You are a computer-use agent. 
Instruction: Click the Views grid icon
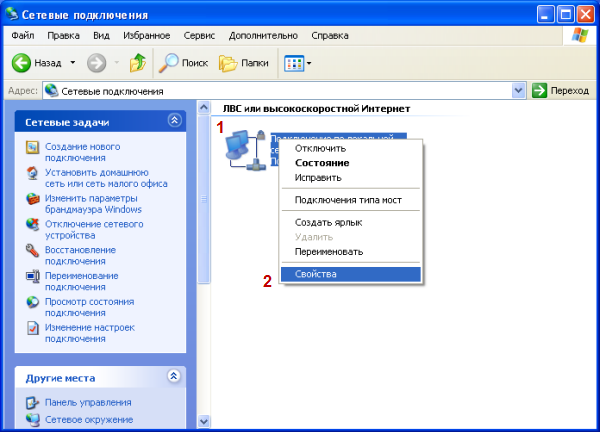point(294,64)
